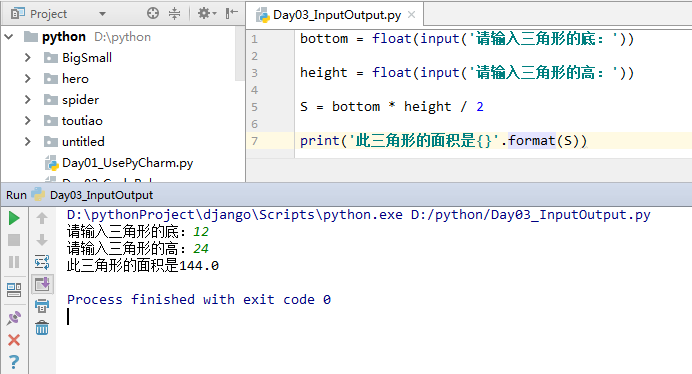
Task: Collapse the python root folder
Action: click(x=9, y=37)
